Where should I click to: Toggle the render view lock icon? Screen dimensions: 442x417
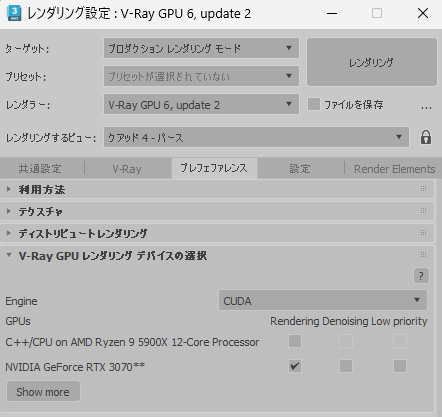click(x=426, y=137)
